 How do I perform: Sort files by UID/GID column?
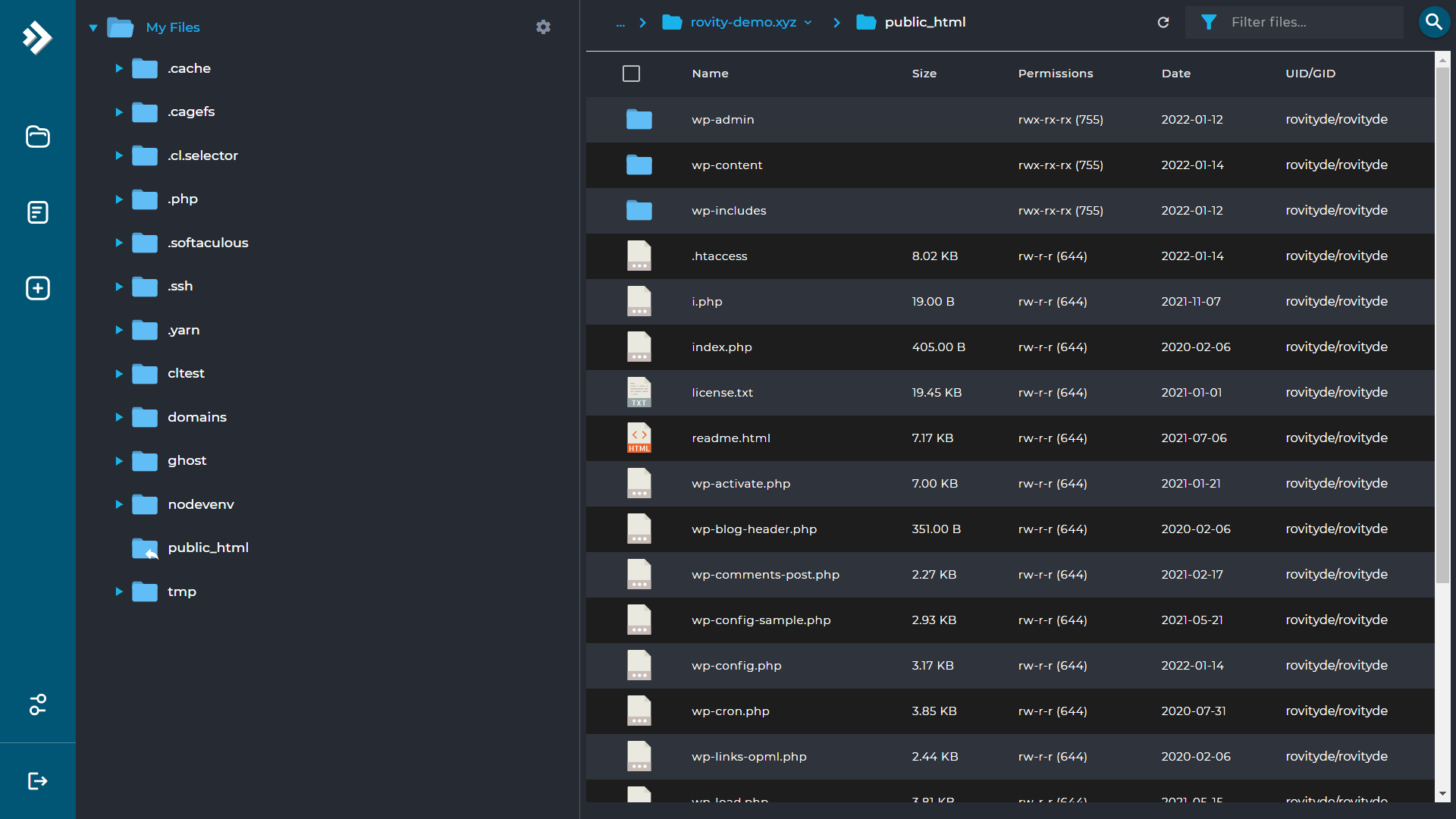click(1310, 74)
